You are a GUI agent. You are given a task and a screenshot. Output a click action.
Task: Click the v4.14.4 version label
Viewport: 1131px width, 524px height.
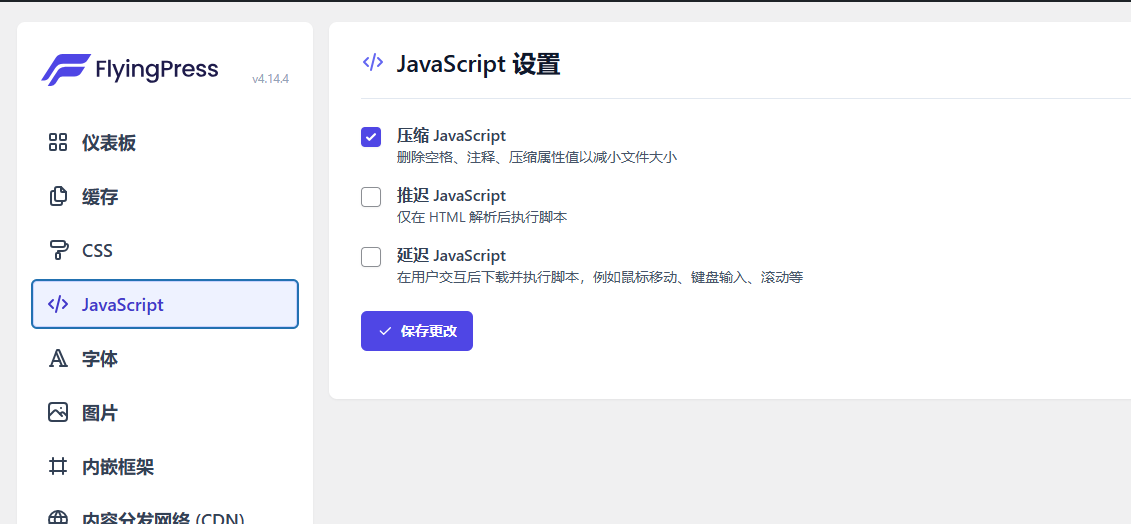(x=270, y=79)
